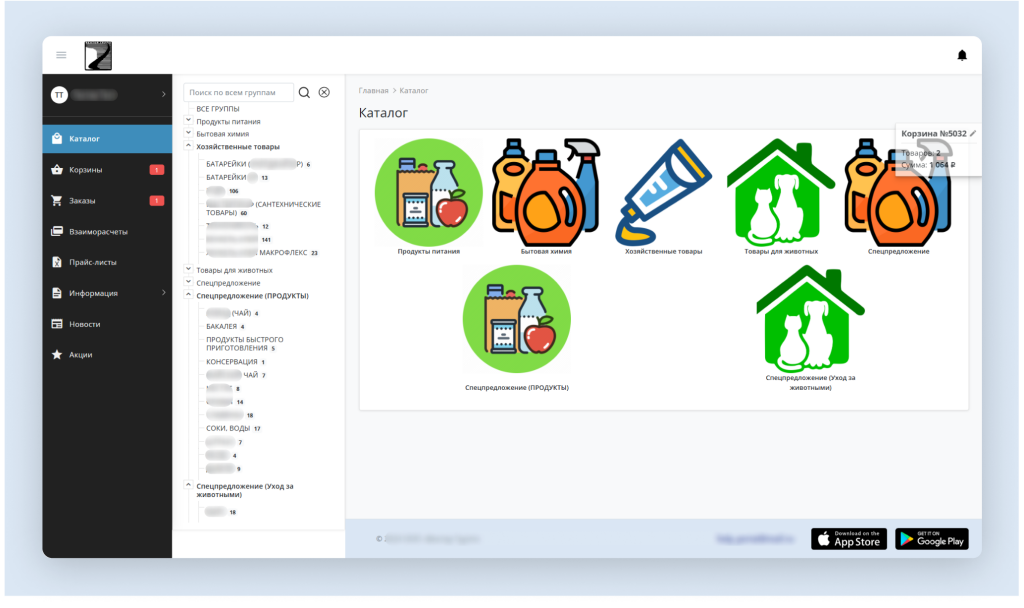Screen dimensions: 1024x608
Task: Expand the Продукты питания tree group
Action: click(x=189, y=121)
